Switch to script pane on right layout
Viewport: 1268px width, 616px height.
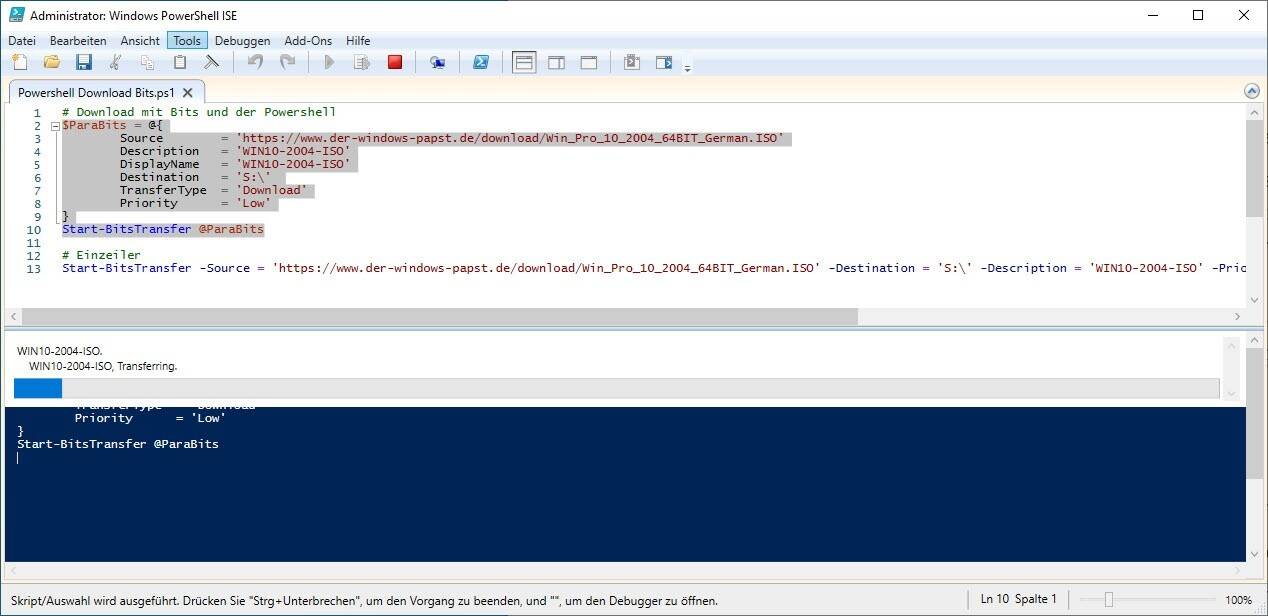[556, 62]
